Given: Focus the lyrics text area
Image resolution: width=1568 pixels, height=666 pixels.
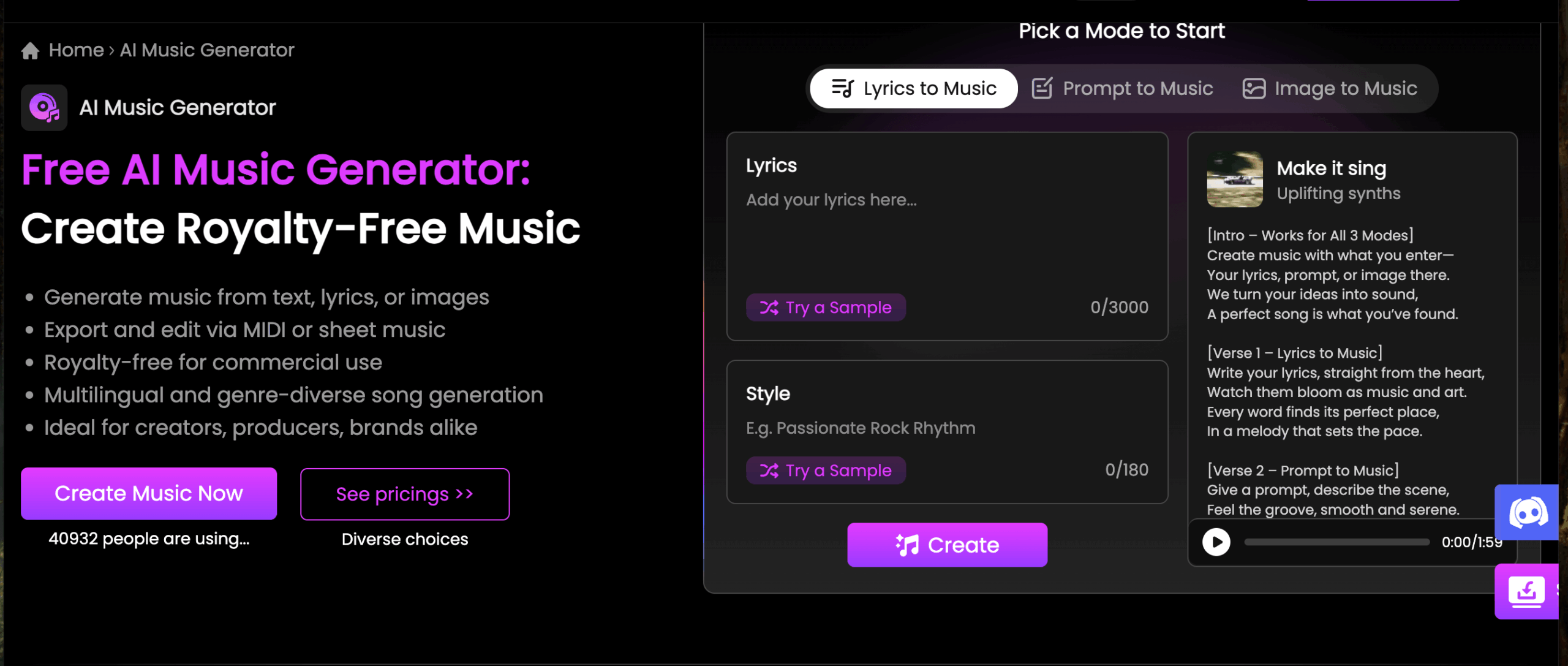Looking at the screenshot, I should [x=947, y=233].
